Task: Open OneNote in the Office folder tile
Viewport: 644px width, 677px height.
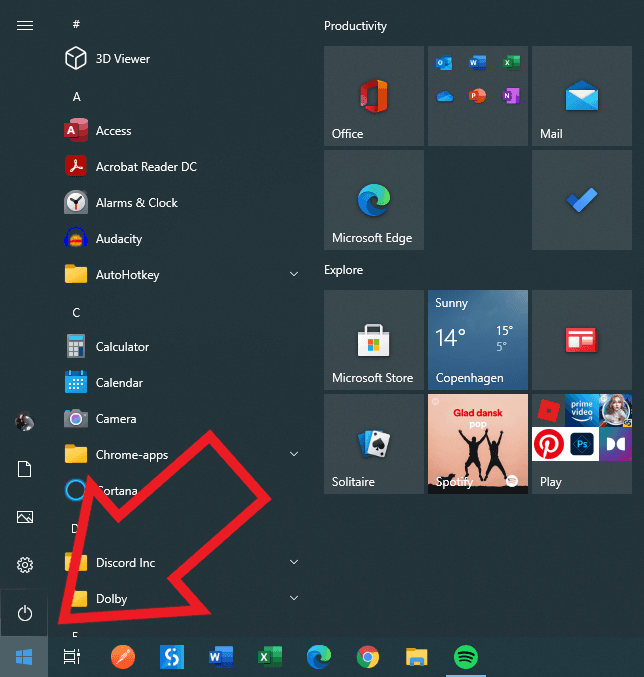Action: 511,95
